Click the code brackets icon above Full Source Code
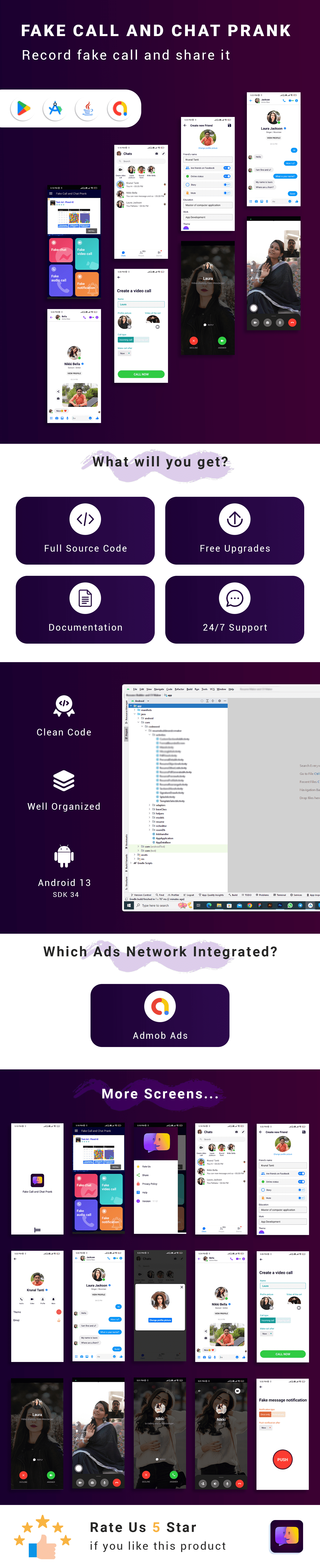Image resolution: width=320 pixels, height=1568 pixels. (85, 519)
